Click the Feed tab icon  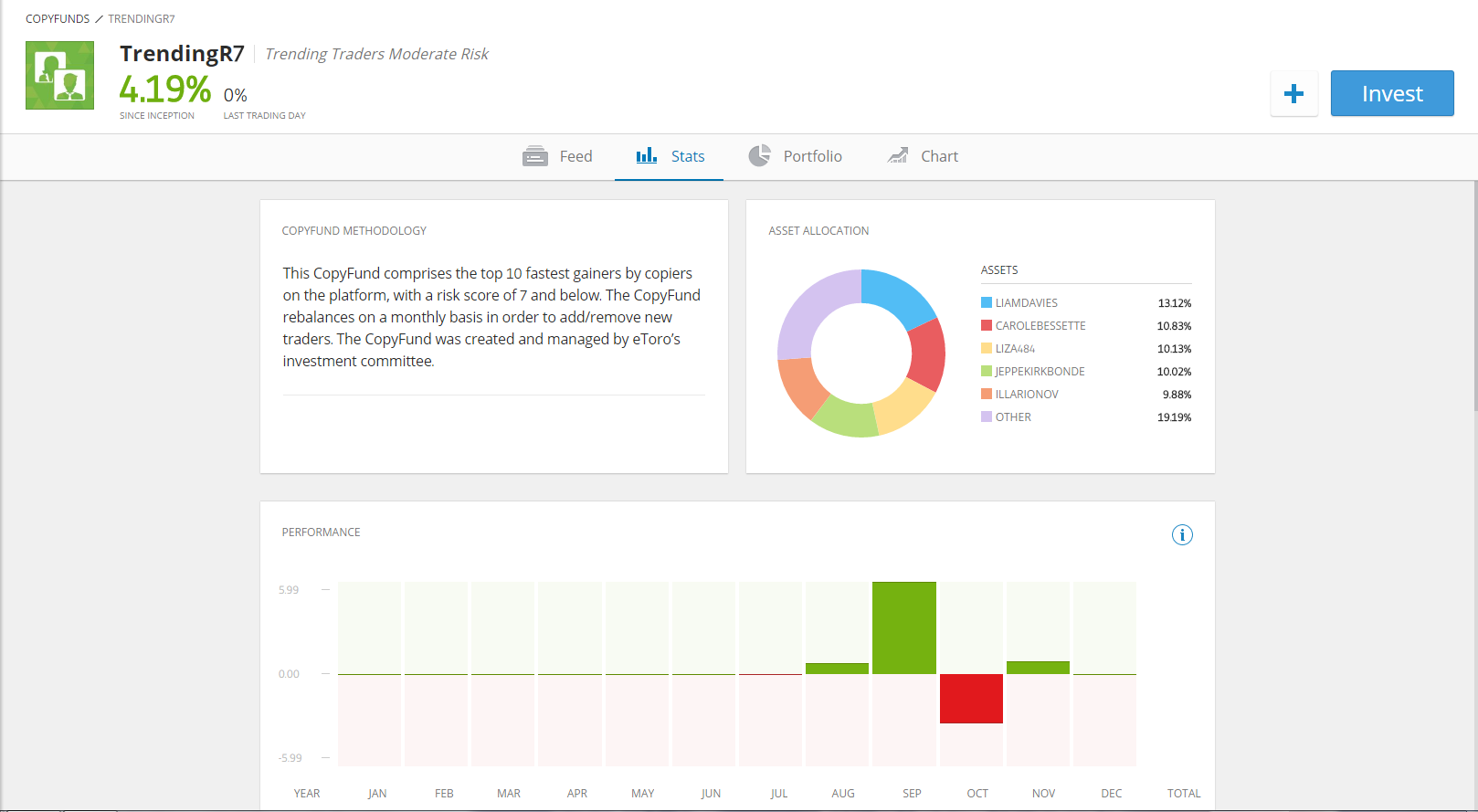(x=535, y=156)
